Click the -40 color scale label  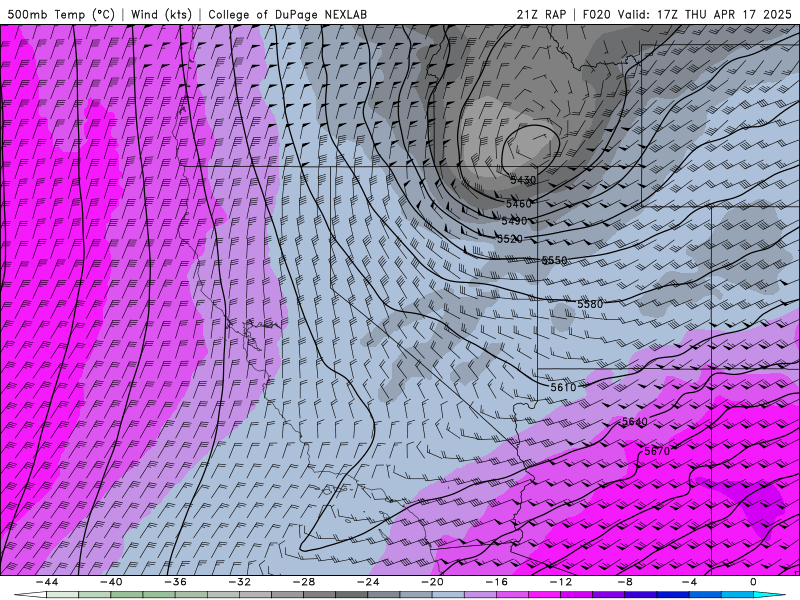111,582
